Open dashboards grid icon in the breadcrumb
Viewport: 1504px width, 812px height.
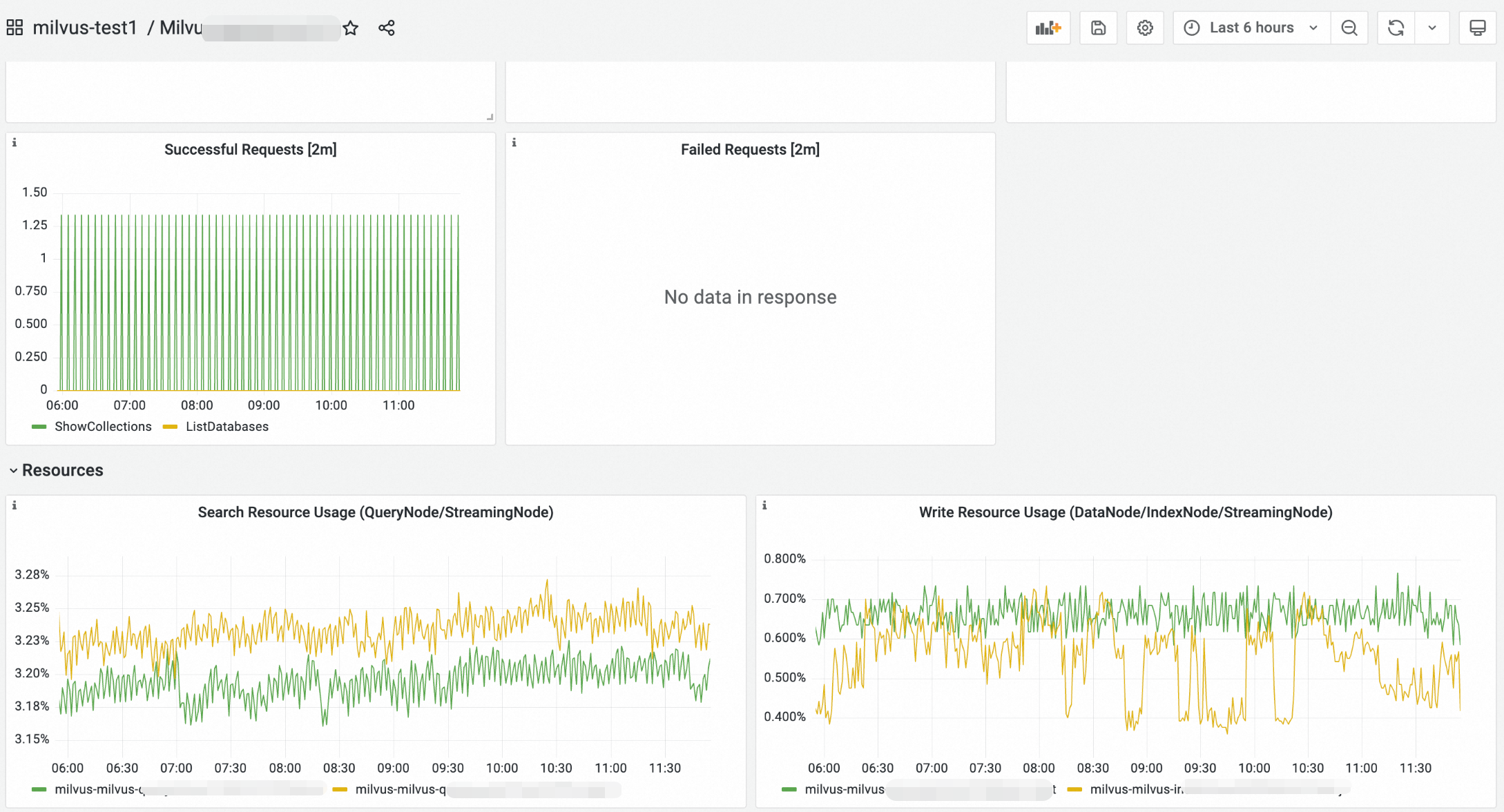click(15, 28)
